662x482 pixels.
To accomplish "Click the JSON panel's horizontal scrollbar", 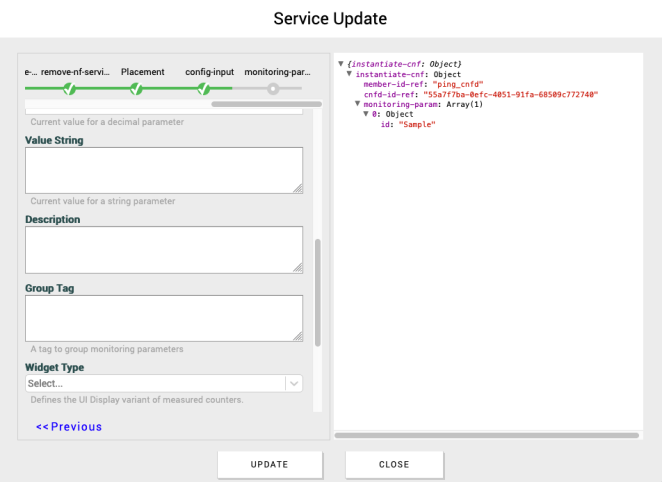I will (x=486, y=435).
